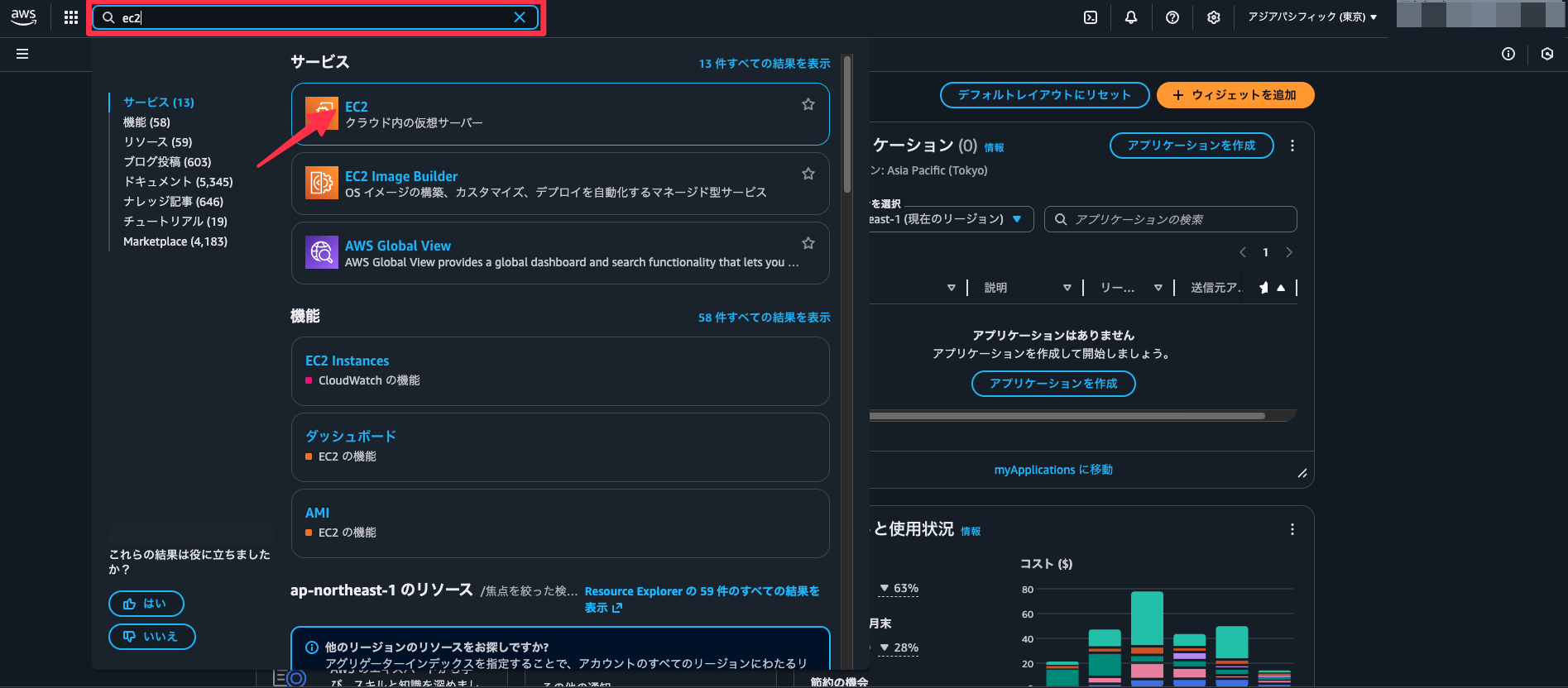Image resolution: width=1568 pixels, height=688 pixels.
Task: Open region dropdown (現在のリージョン)
Action: (952, 219)
